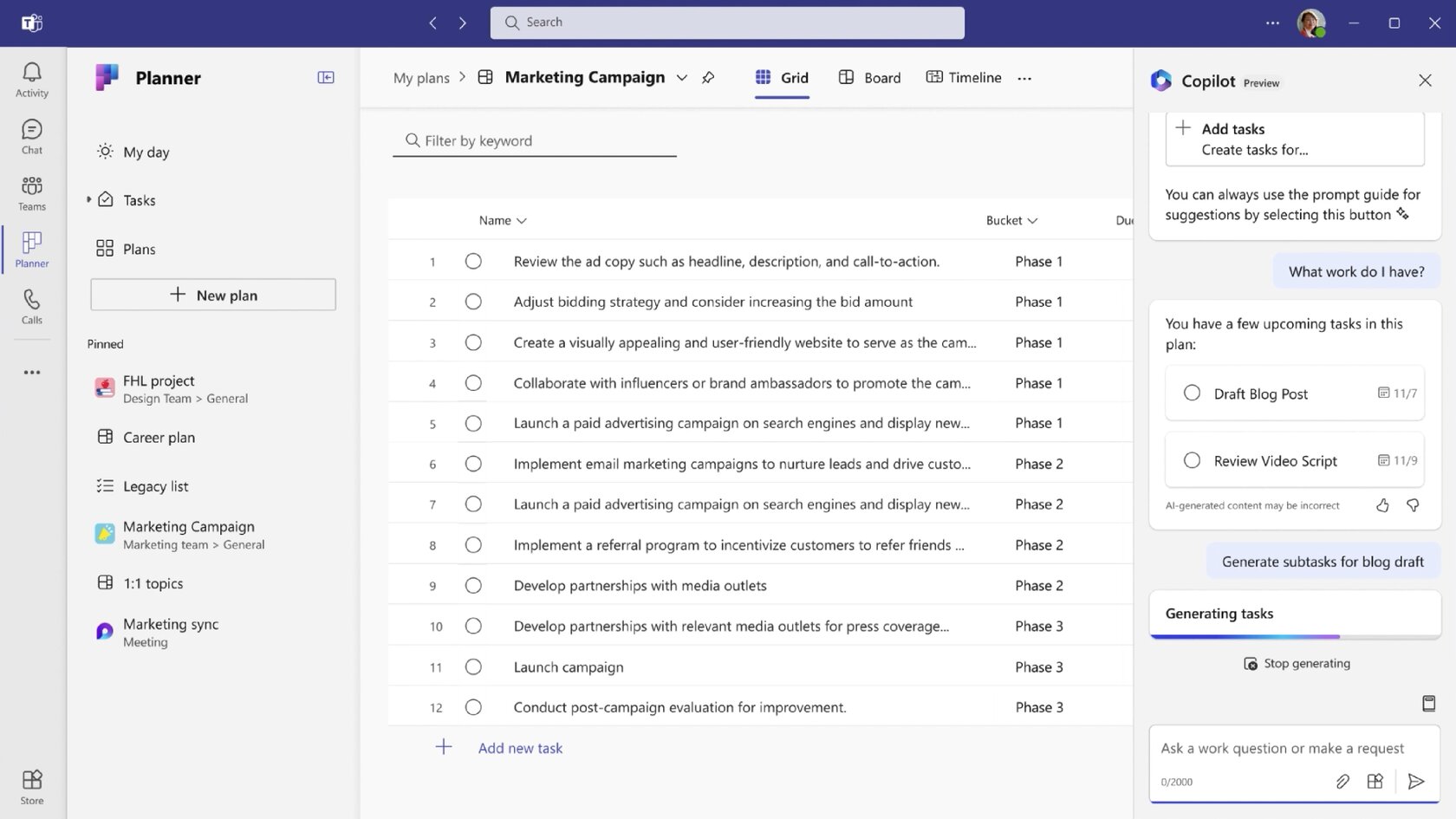Complete the 'Draft Blog Post' task circle
The image size is (1456, 819).
point(1193,393)
